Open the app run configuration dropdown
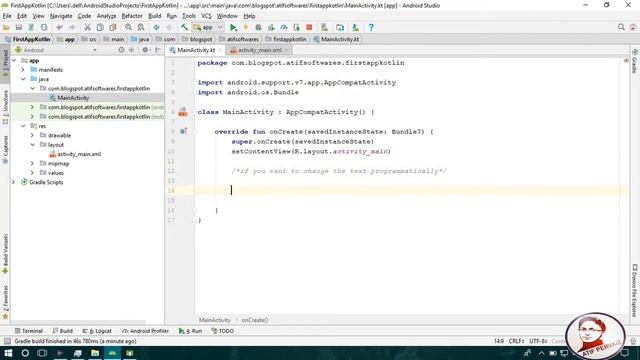 point(208,27)
